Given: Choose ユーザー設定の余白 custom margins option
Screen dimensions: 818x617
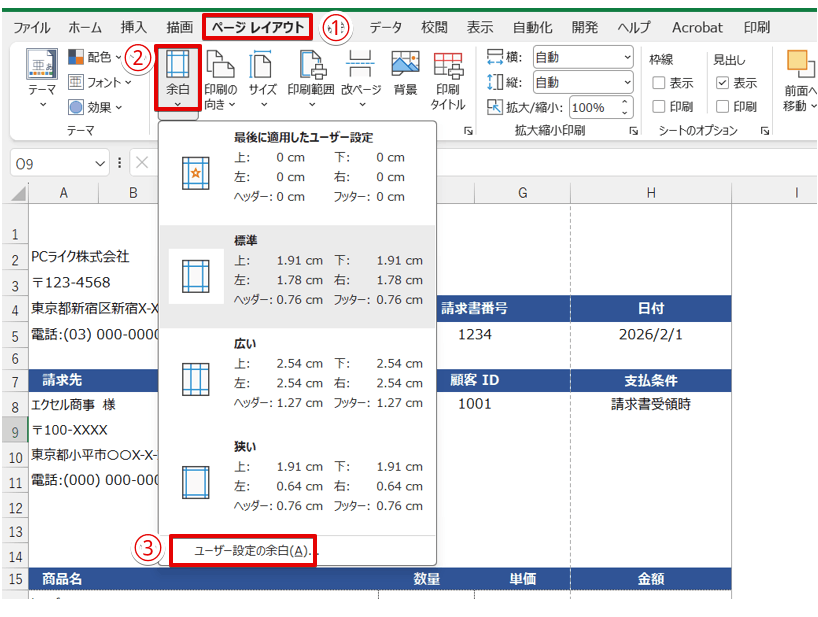Looking at the screenshot, I should click(x=243, y=551).
